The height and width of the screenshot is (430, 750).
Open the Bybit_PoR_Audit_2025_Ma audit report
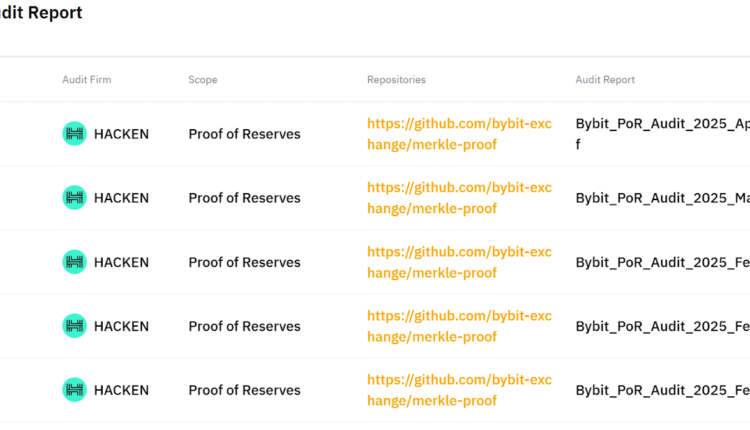662,198
